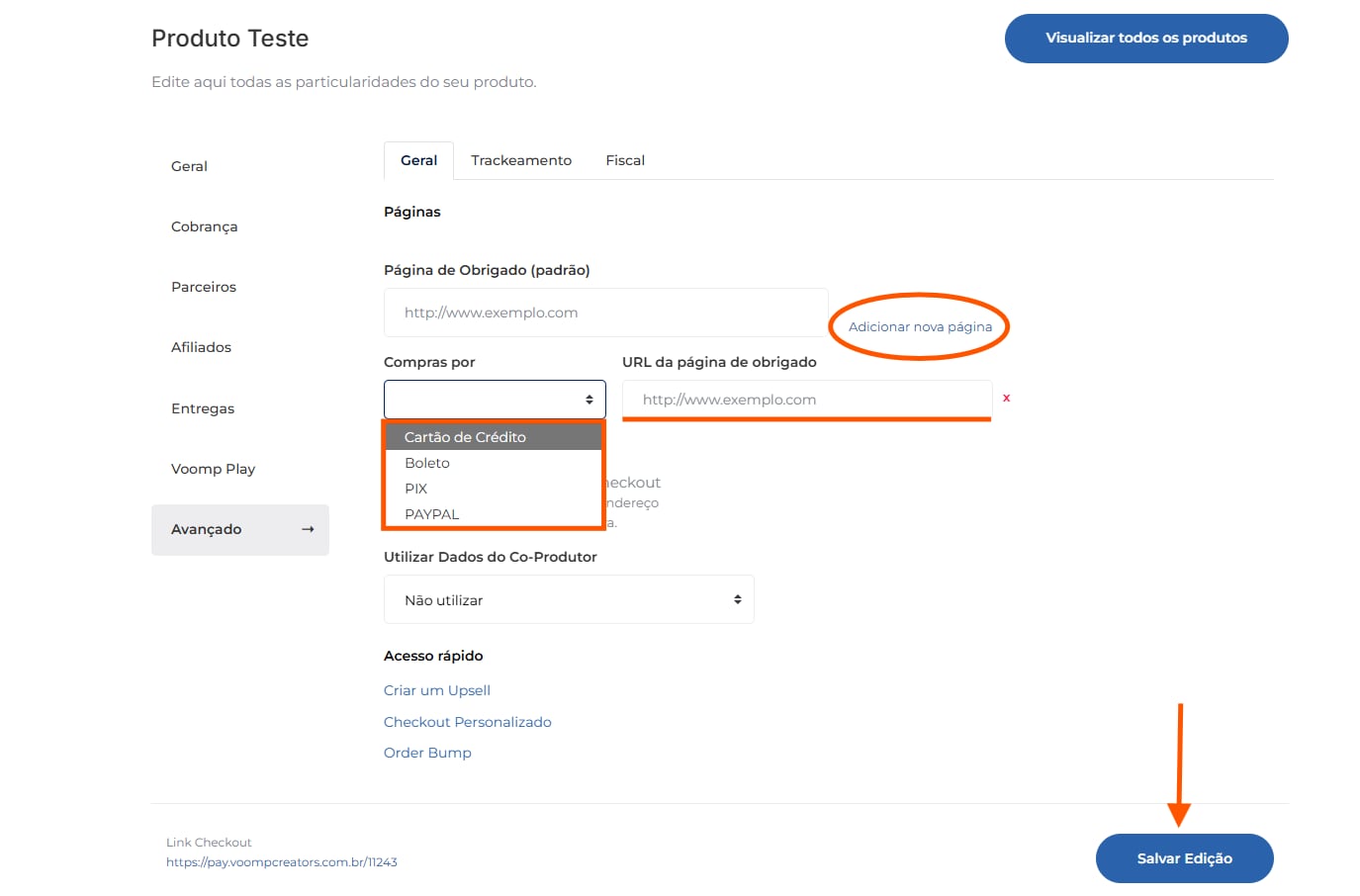
Task: Choose Boleto from payment list
Action: pos(427,463)
